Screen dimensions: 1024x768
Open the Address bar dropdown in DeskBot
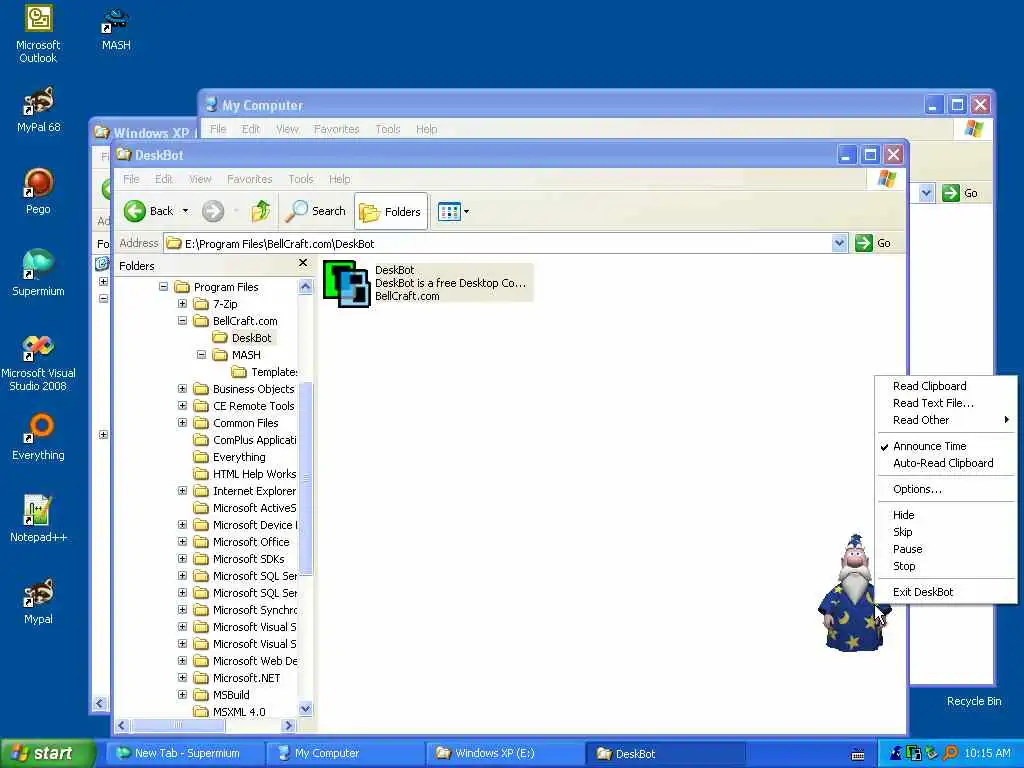[x=839, y=244]
